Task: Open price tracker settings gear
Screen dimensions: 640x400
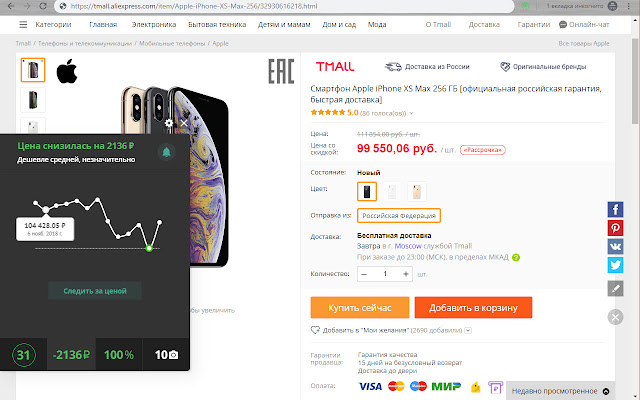Action: (169, 123)
